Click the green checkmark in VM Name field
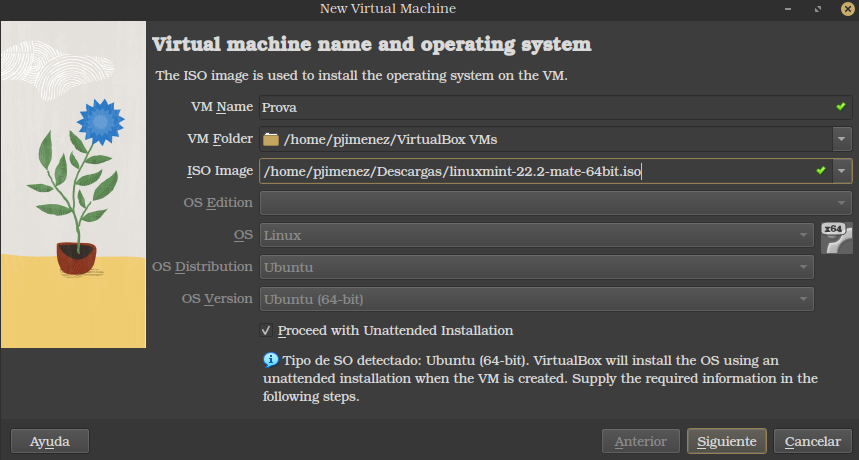 841,106
